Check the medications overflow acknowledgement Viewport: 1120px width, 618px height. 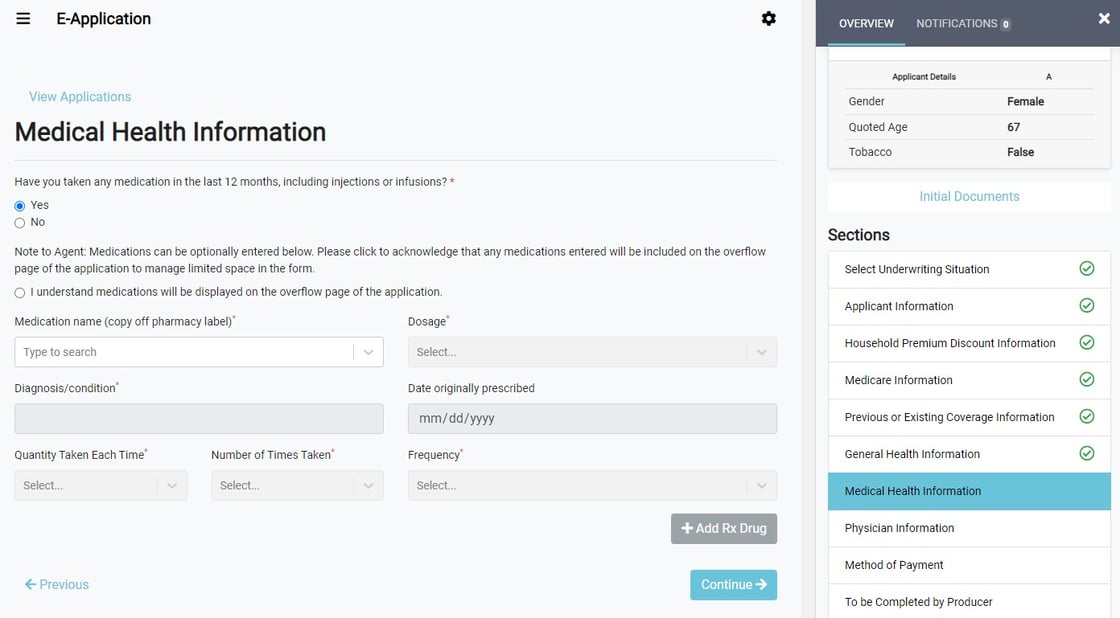19,292
